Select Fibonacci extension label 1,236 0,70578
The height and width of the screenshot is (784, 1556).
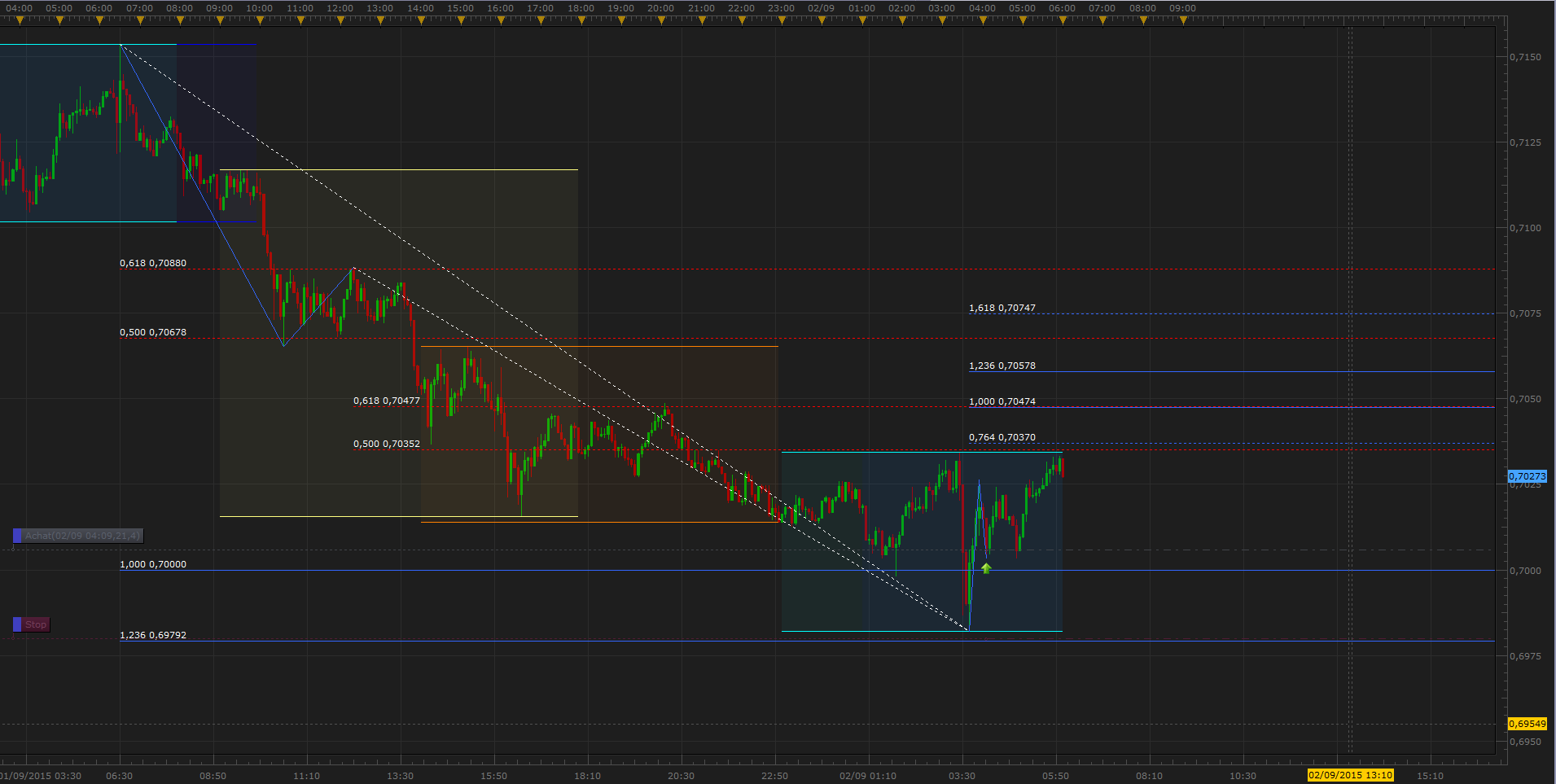[x=1002, y=366]
